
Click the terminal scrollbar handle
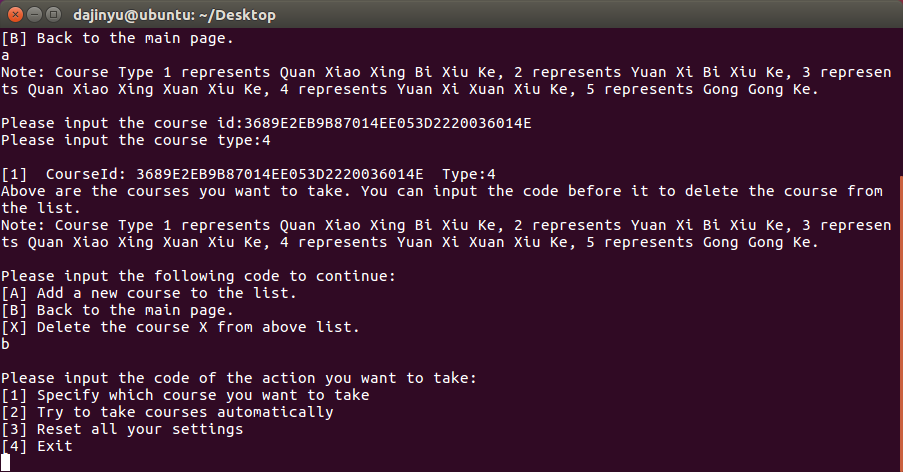tap(898, 320)
